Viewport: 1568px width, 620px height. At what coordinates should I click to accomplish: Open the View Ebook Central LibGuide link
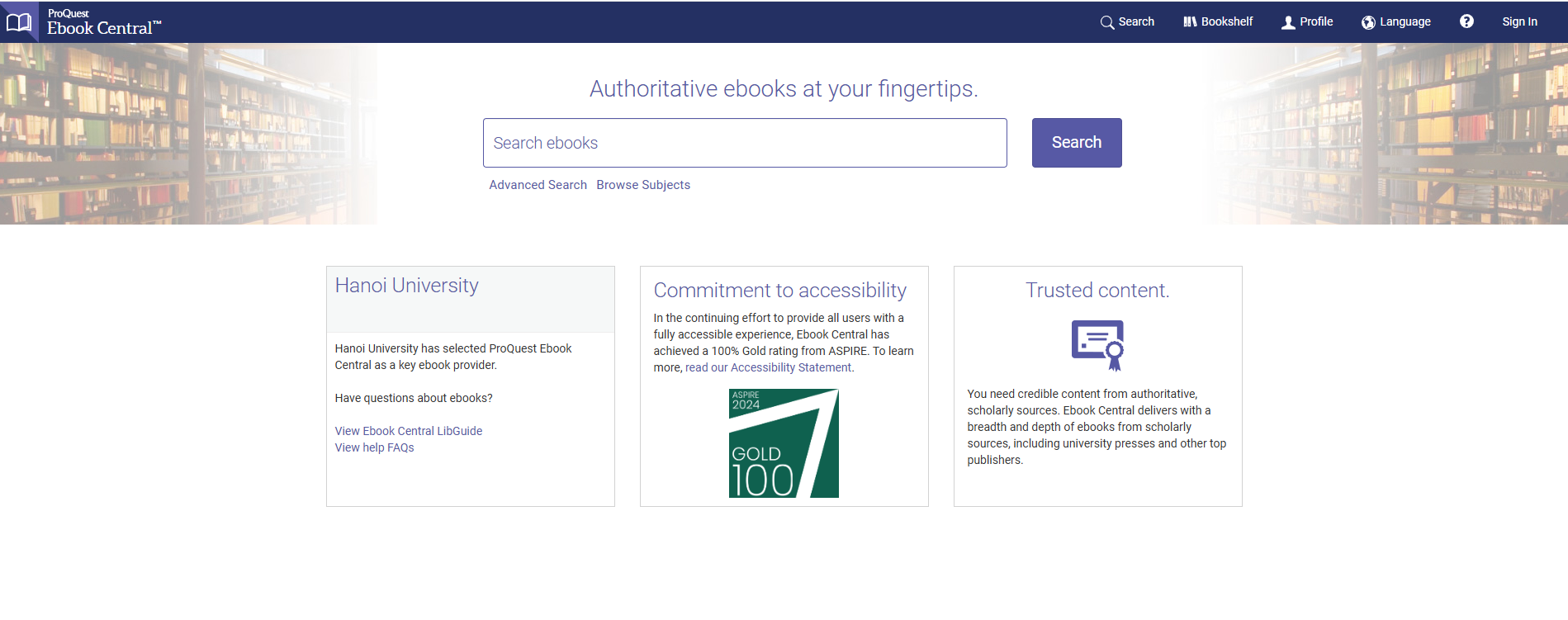tap(408, 431)
